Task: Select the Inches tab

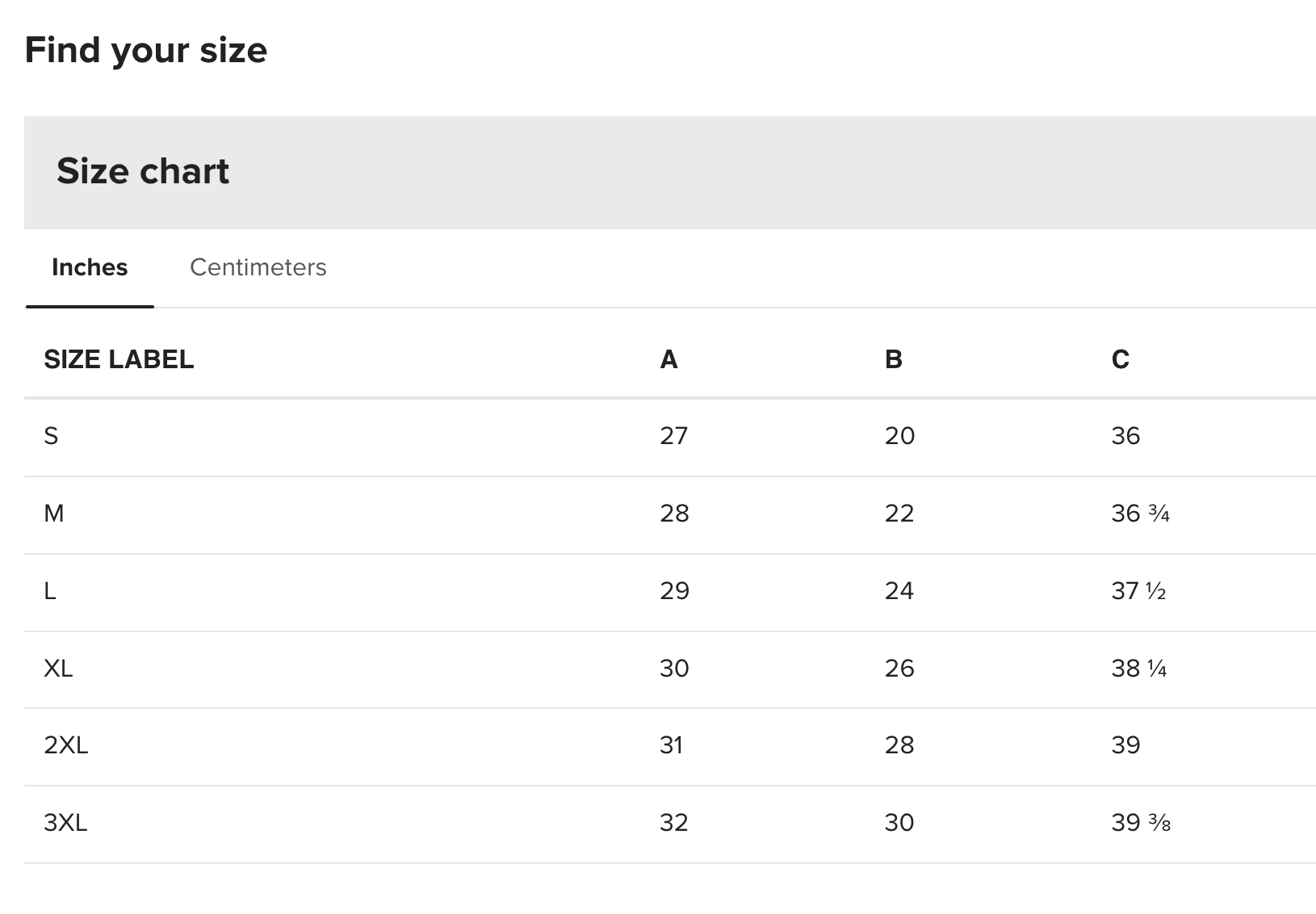Action: tap(90, 267)
